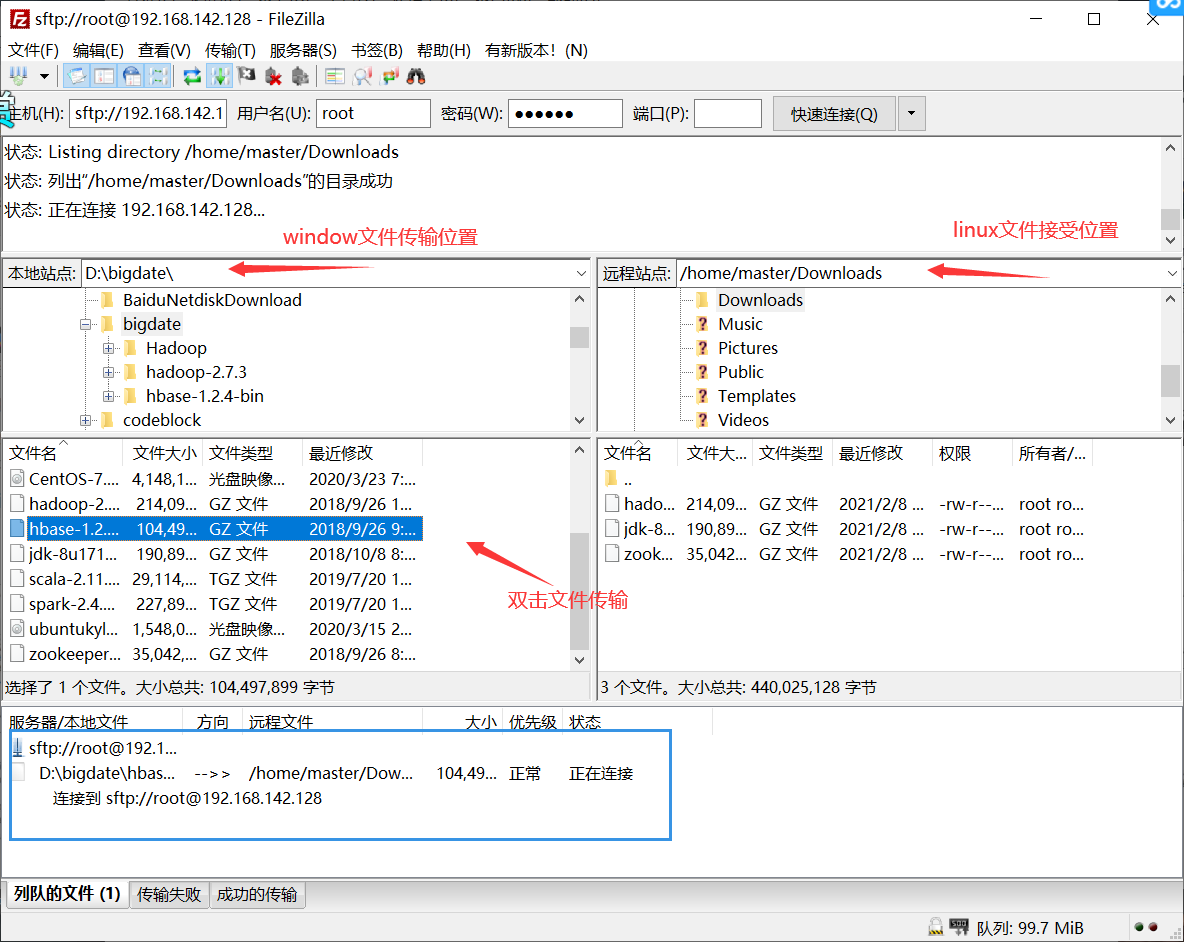Select the remote Templates folder
Image resolution: width=1184 pixels, height=942 pixels.
pos(757,396)
